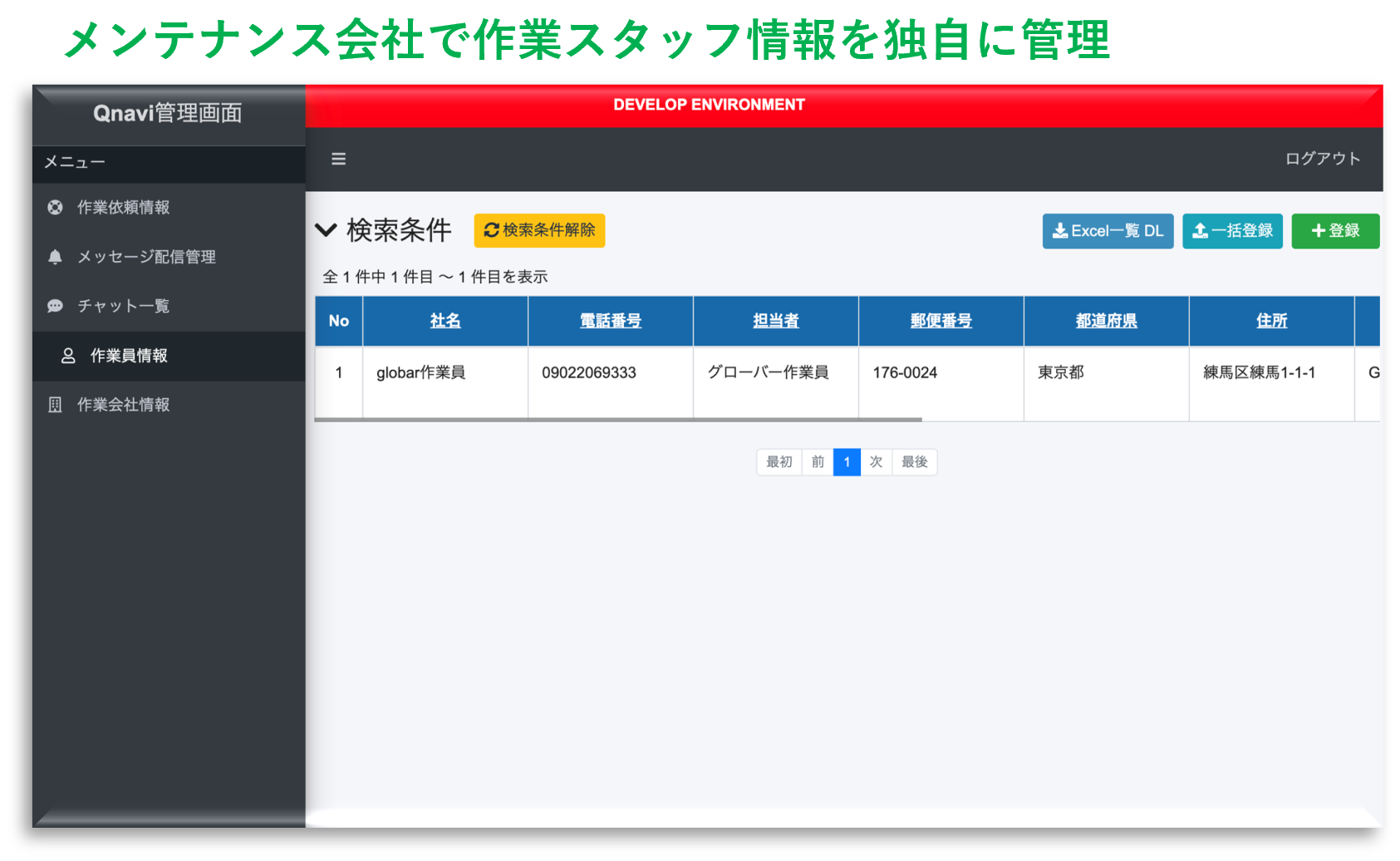Click the 前 pagination button
The width and height of the screenshot is (1400, 861).
click(x=818, y=462)
